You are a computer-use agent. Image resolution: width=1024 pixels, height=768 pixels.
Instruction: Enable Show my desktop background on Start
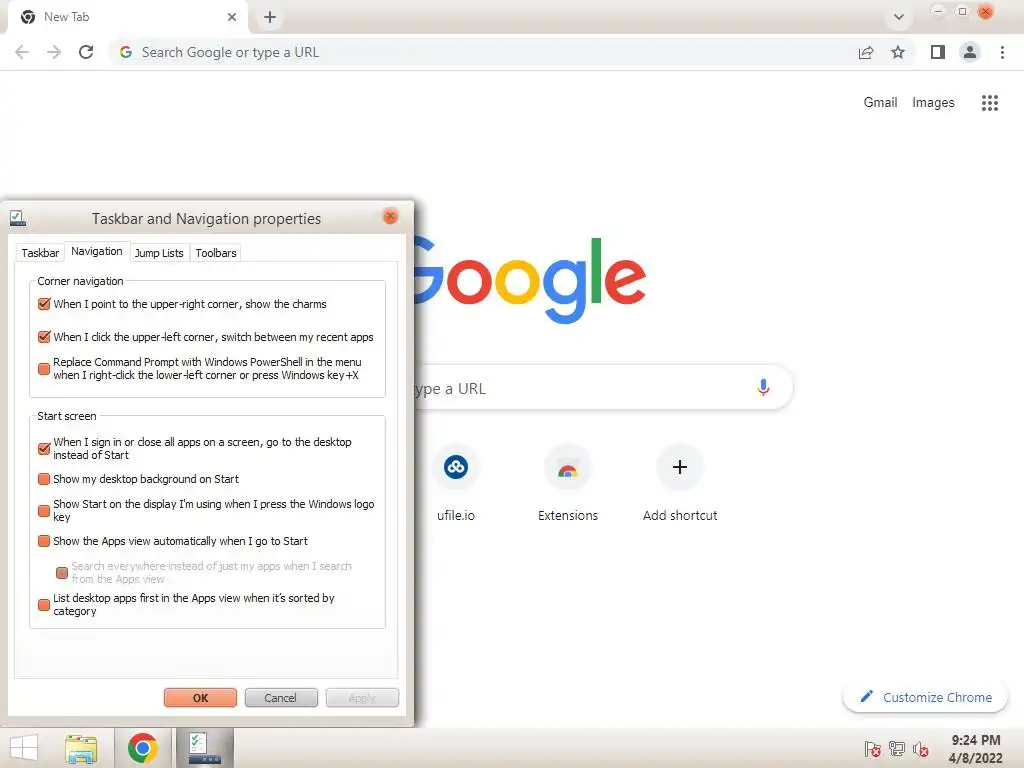click(44, 479)
